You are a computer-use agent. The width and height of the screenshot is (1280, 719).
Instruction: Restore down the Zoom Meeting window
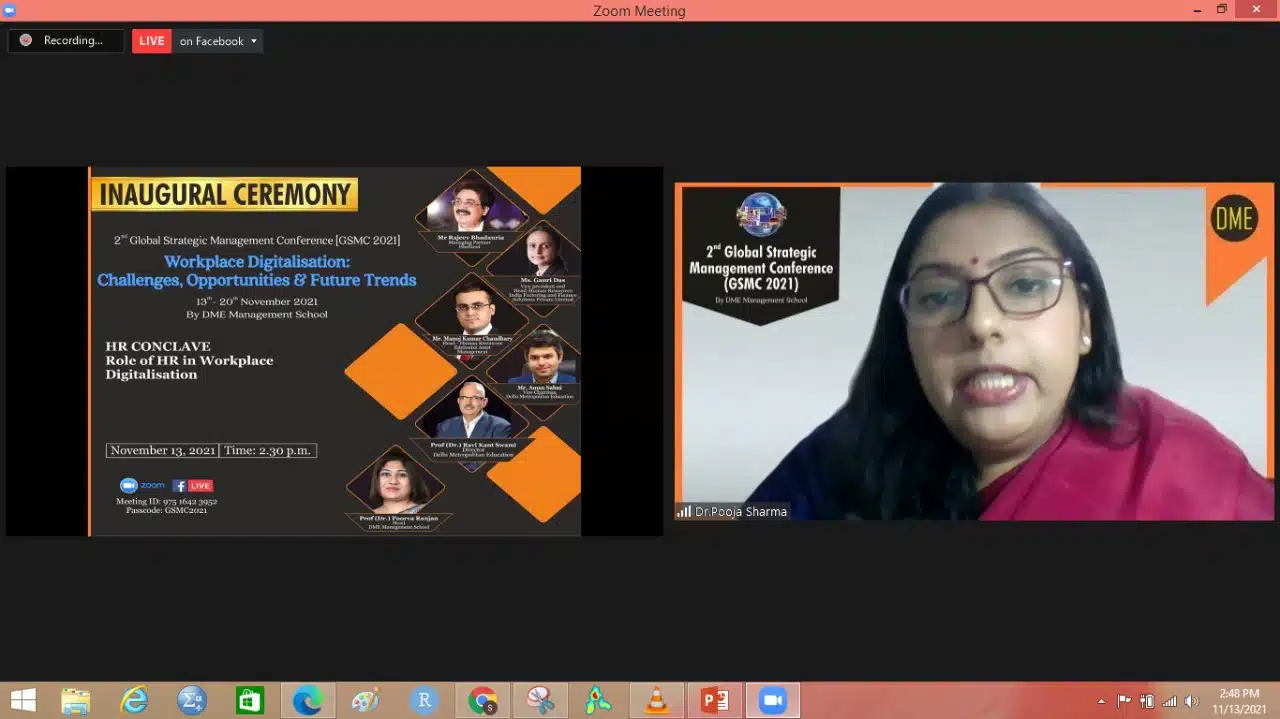click(x=1221, y=10)
